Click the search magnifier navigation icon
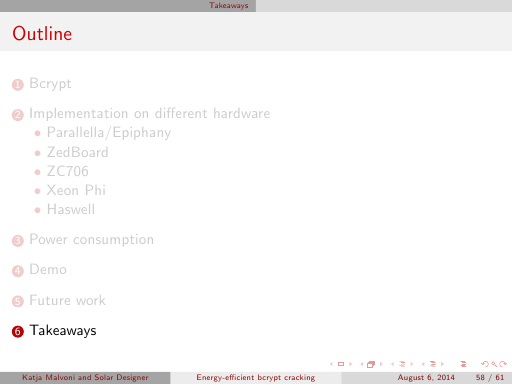Image resolution: width=512 pixels, height=385 pixels. (x=494, y=364)
